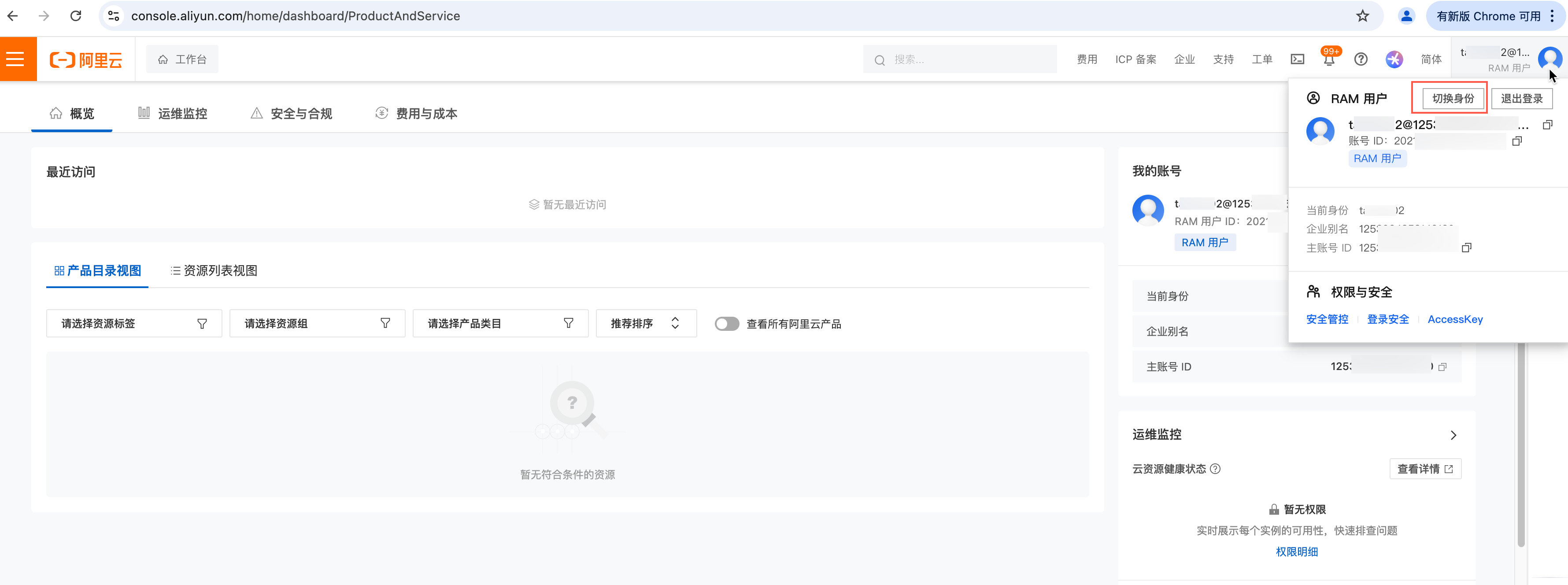Click the 退出登录 button
1568x585 pixels.
coord(1521,99)
